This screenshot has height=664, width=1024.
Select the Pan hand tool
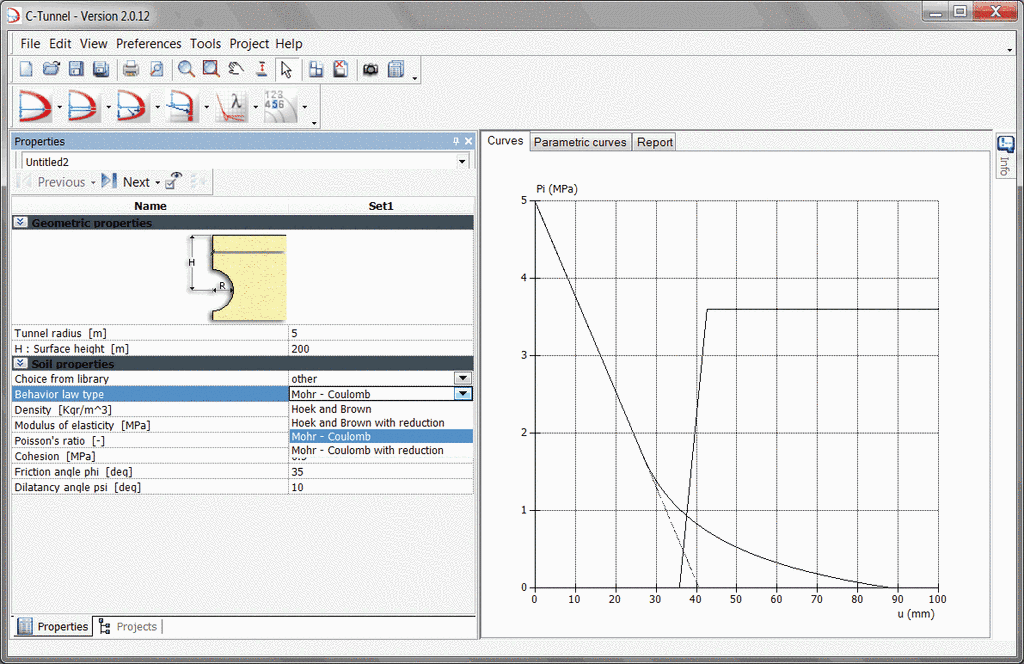tap(236, 69)
